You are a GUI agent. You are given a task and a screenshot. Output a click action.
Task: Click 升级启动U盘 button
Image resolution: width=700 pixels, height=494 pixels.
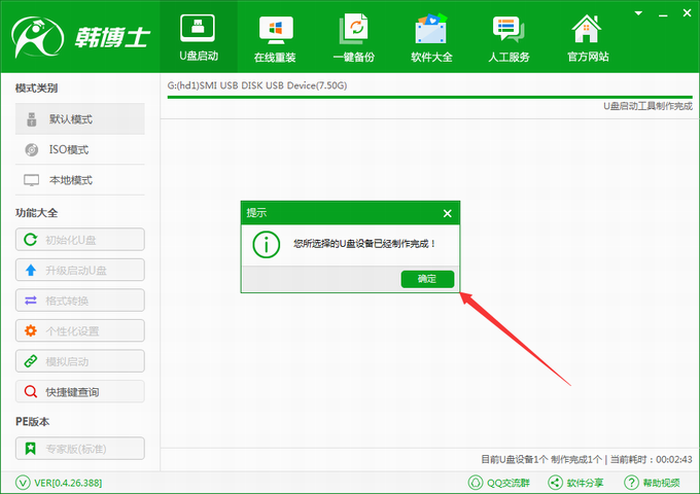[80, 270]
